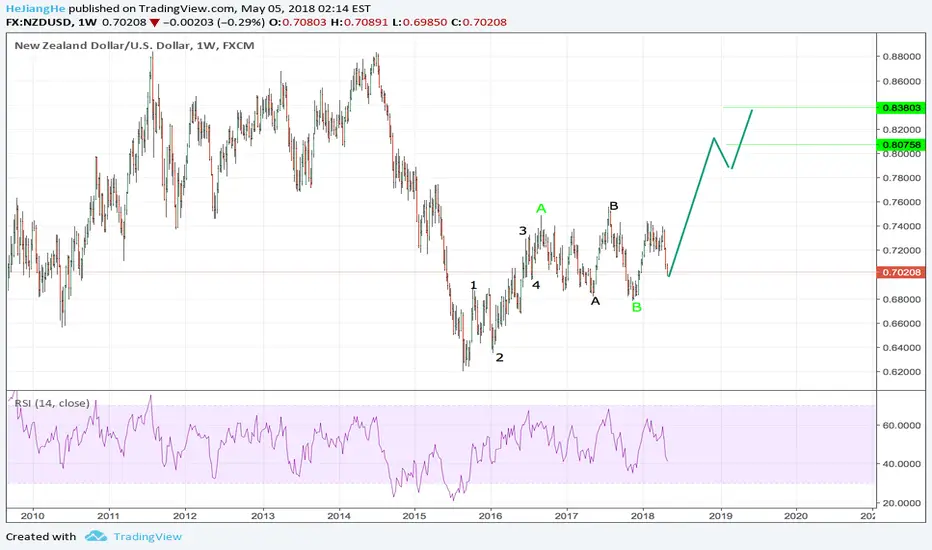The image size is (932, 550).
Task: Click the close price C:0.70208 in header
Action: [x=479, y=22]
